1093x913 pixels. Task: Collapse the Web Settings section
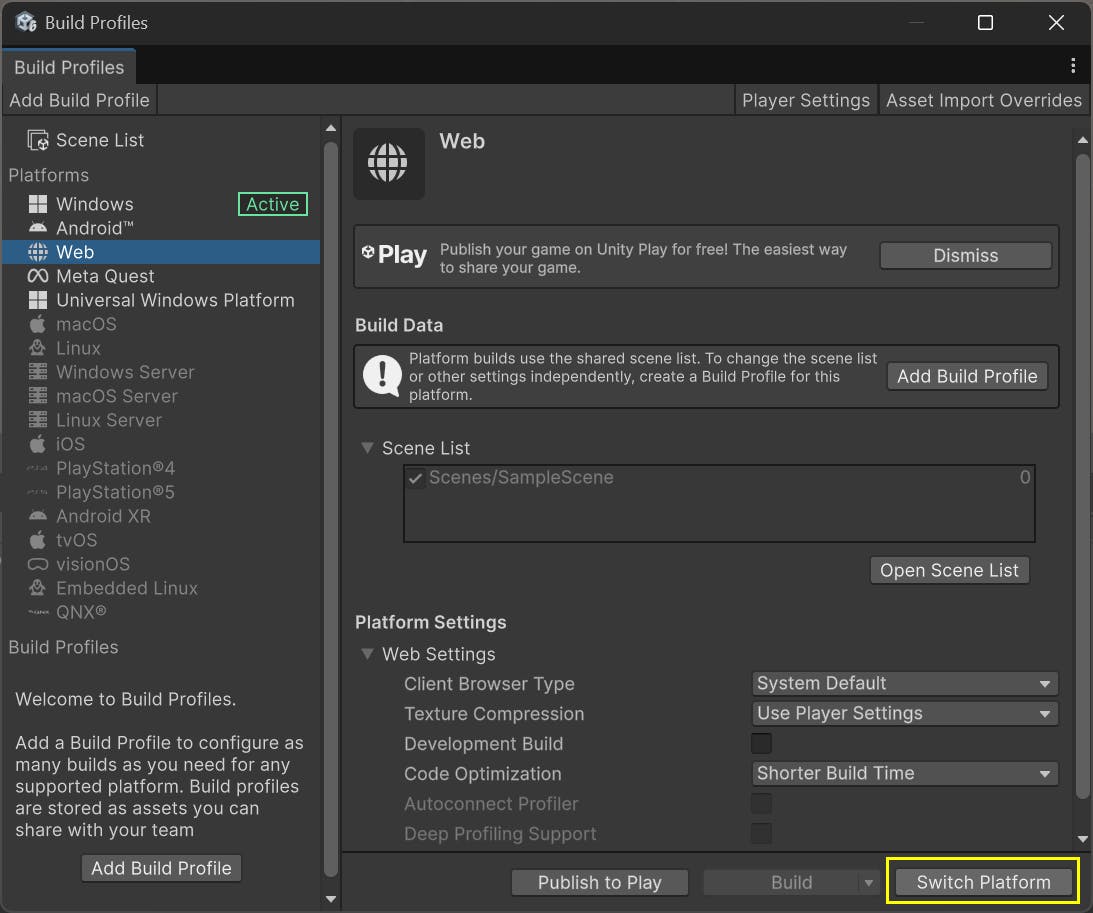(368, 654)
